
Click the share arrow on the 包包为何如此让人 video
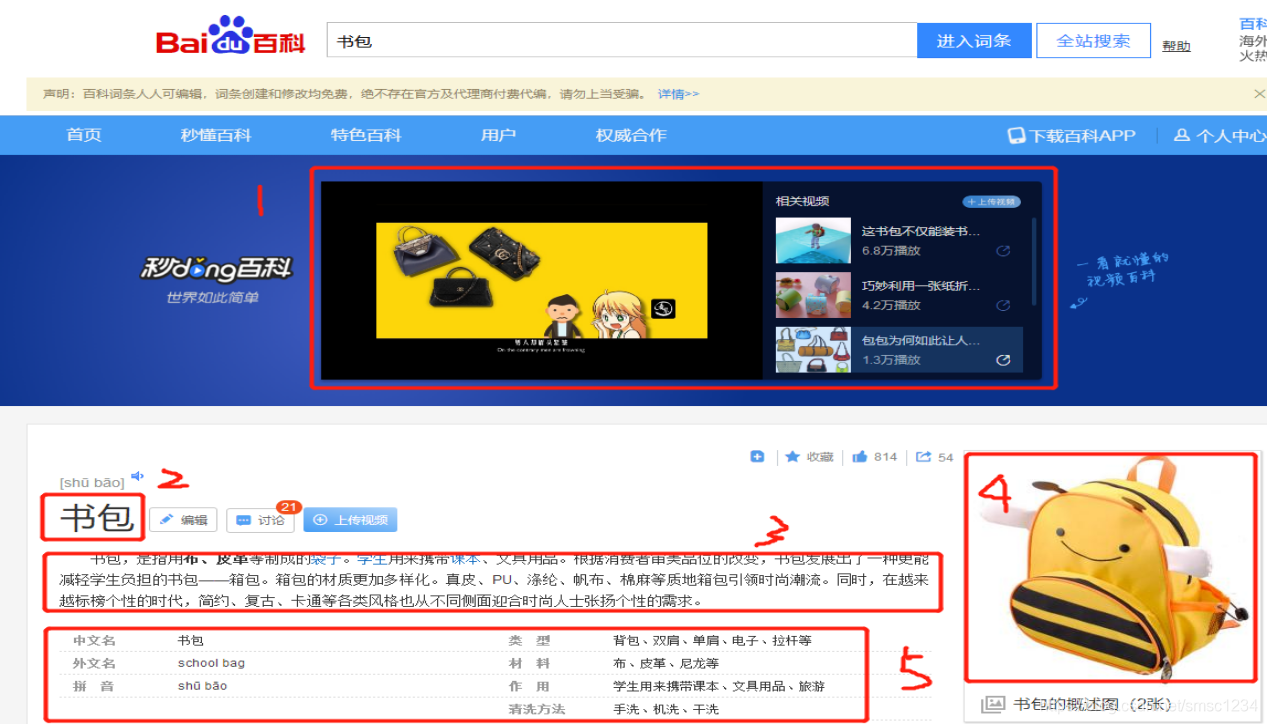[1003, 362]
